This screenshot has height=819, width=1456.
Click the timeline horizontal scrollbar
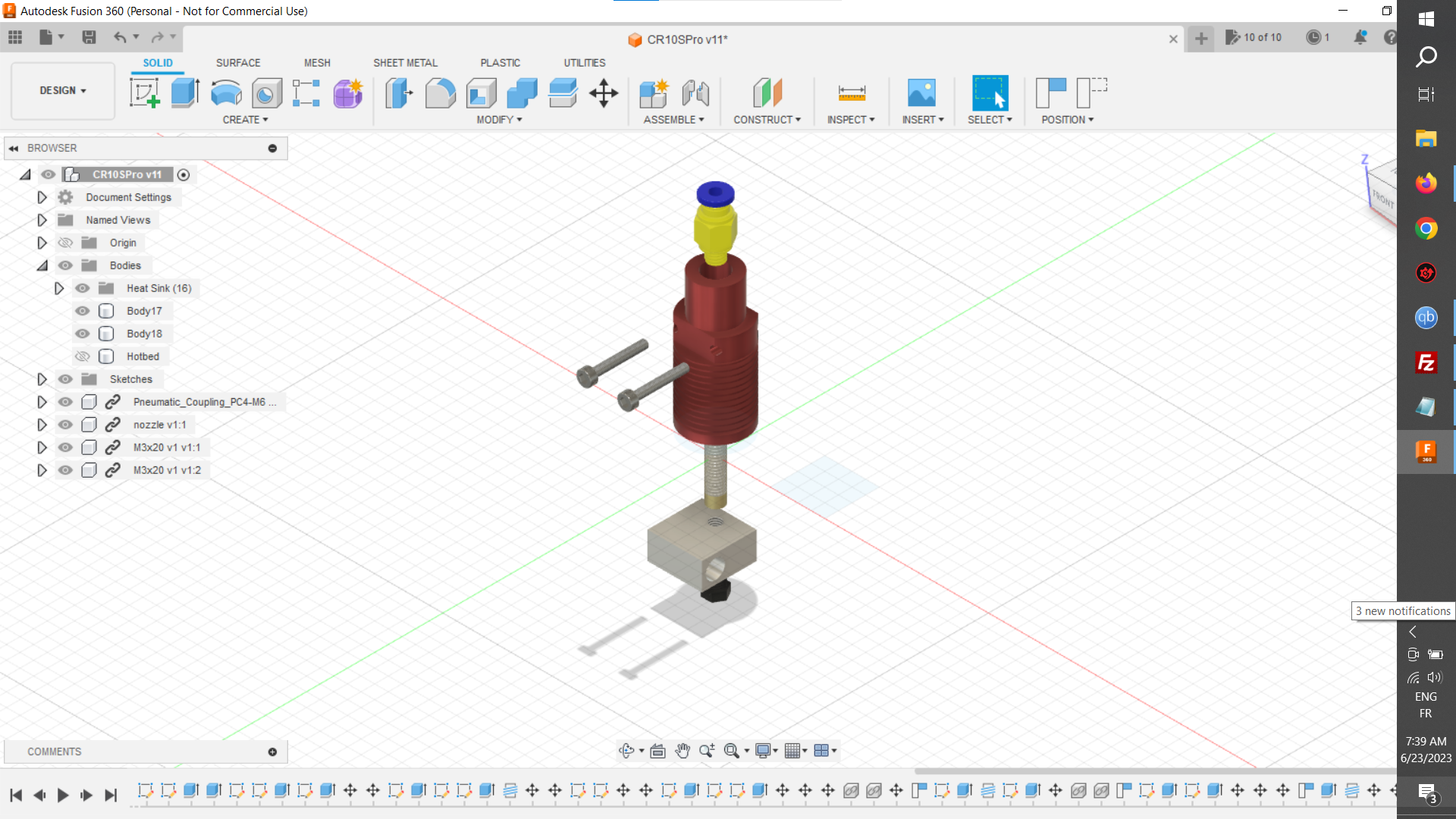[1155, 772]
